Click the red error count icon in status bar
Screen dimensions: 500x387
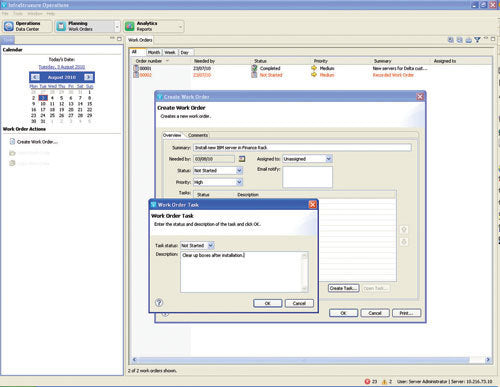point(367,381)
